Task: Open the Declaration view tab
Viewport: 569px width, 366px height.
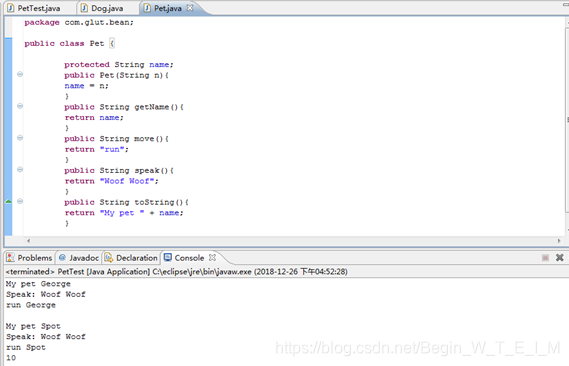Action: (x=131, y=258)
